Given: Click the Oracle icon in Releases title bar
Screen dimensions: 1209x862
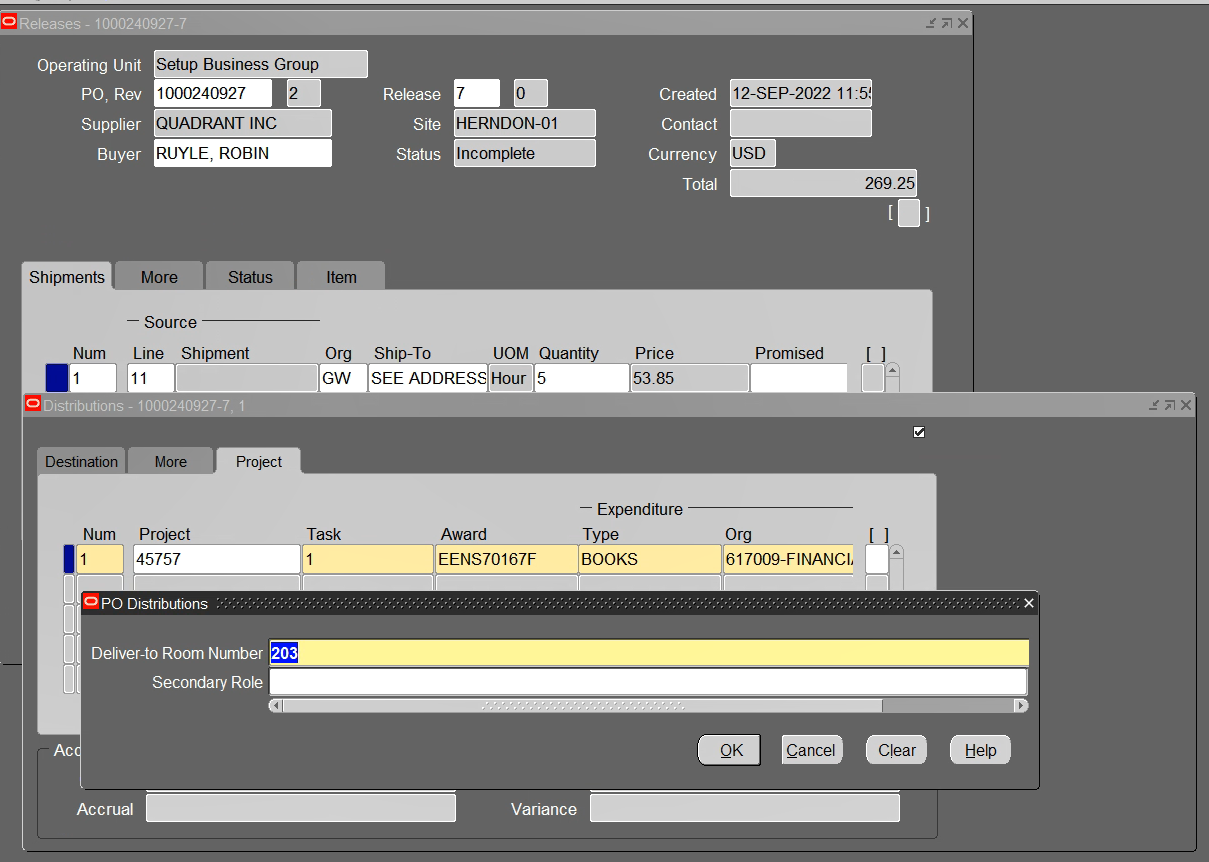Looking at the screenshot, I should coord(9,22).
